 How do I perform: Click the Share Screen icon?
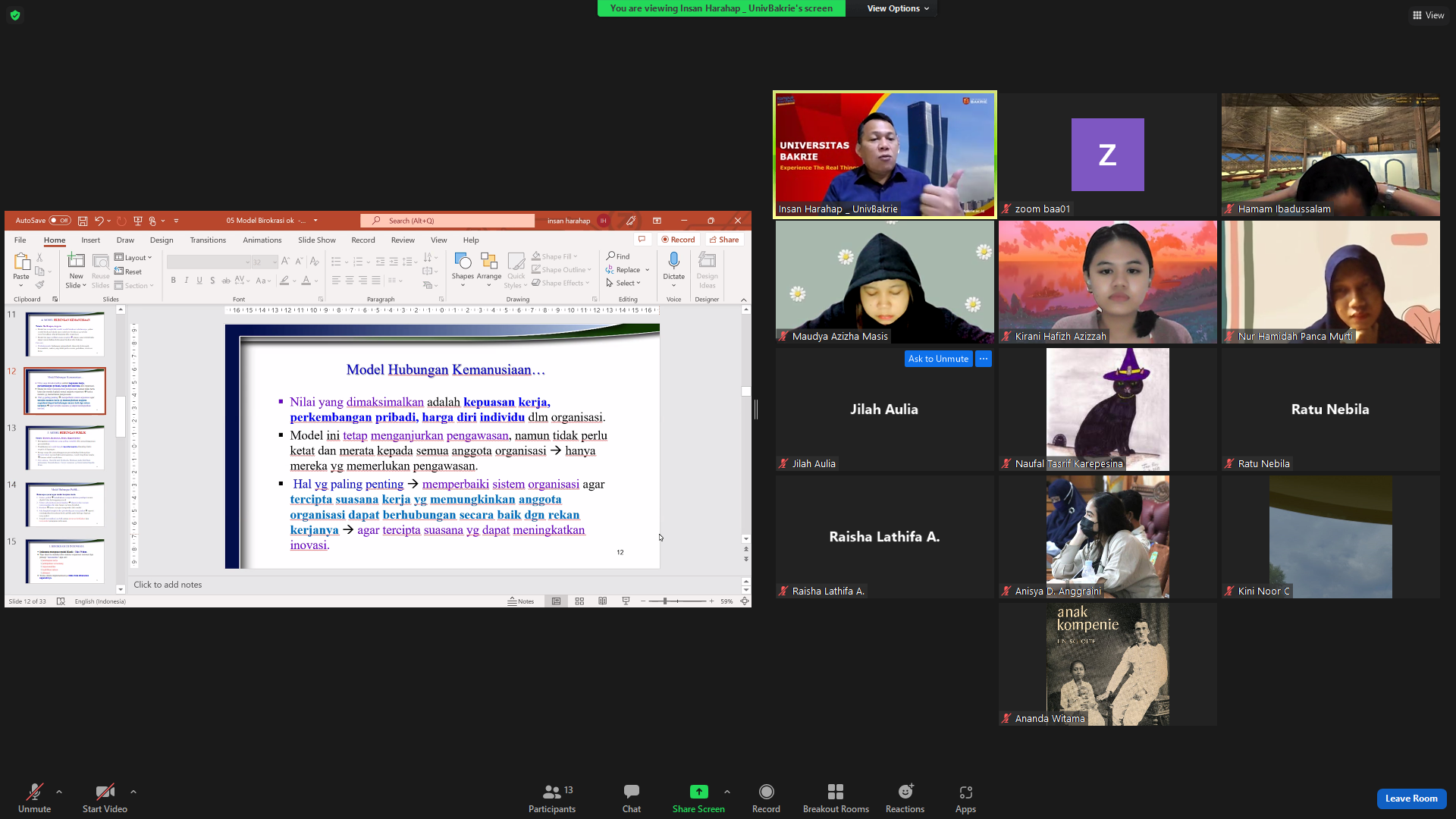point(698,792)
